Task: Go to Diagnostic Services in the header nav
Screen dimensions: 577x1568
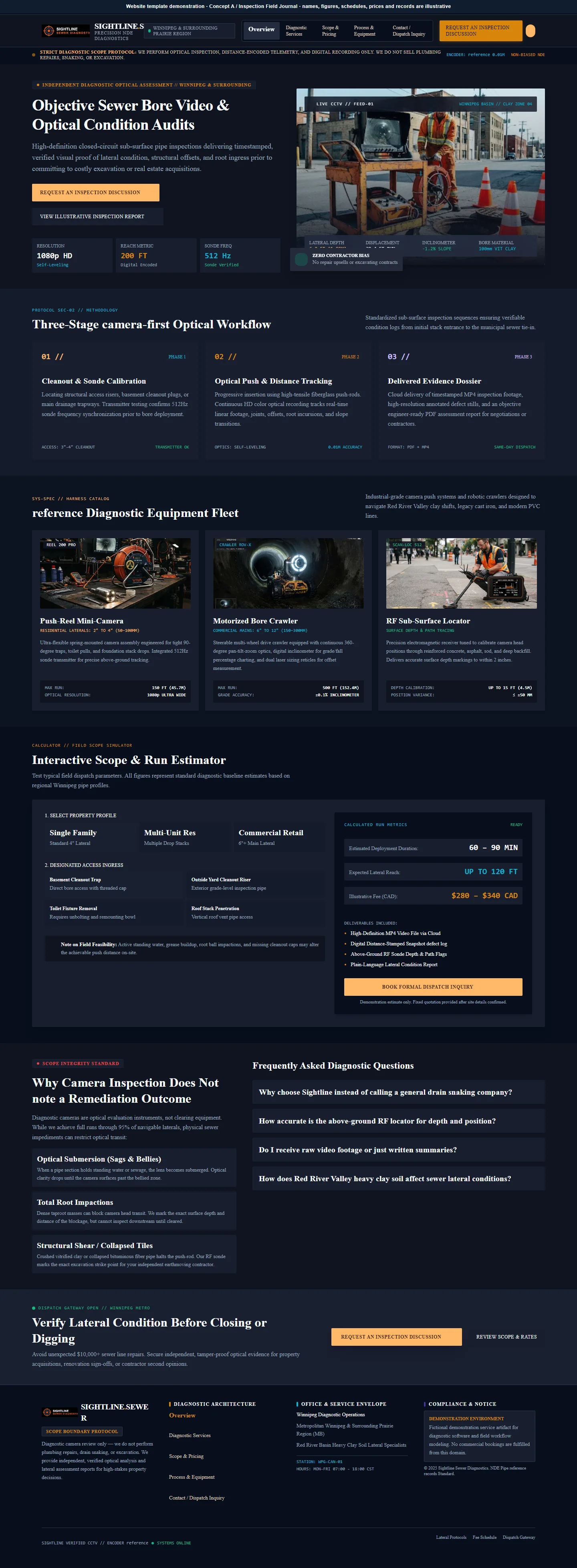Action: coord(296,30)
